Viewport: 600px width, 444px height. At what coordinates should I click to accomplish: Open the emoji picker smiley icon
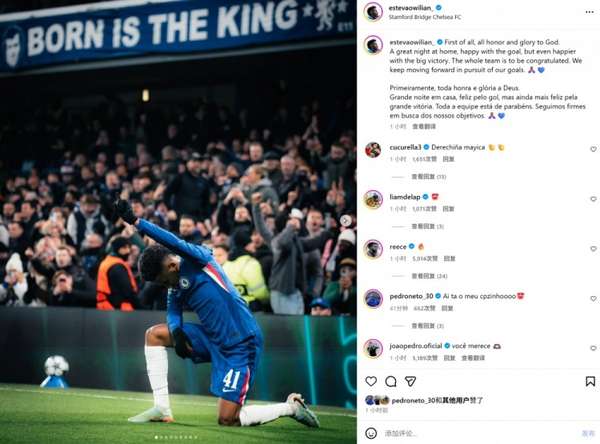[371, 433]
